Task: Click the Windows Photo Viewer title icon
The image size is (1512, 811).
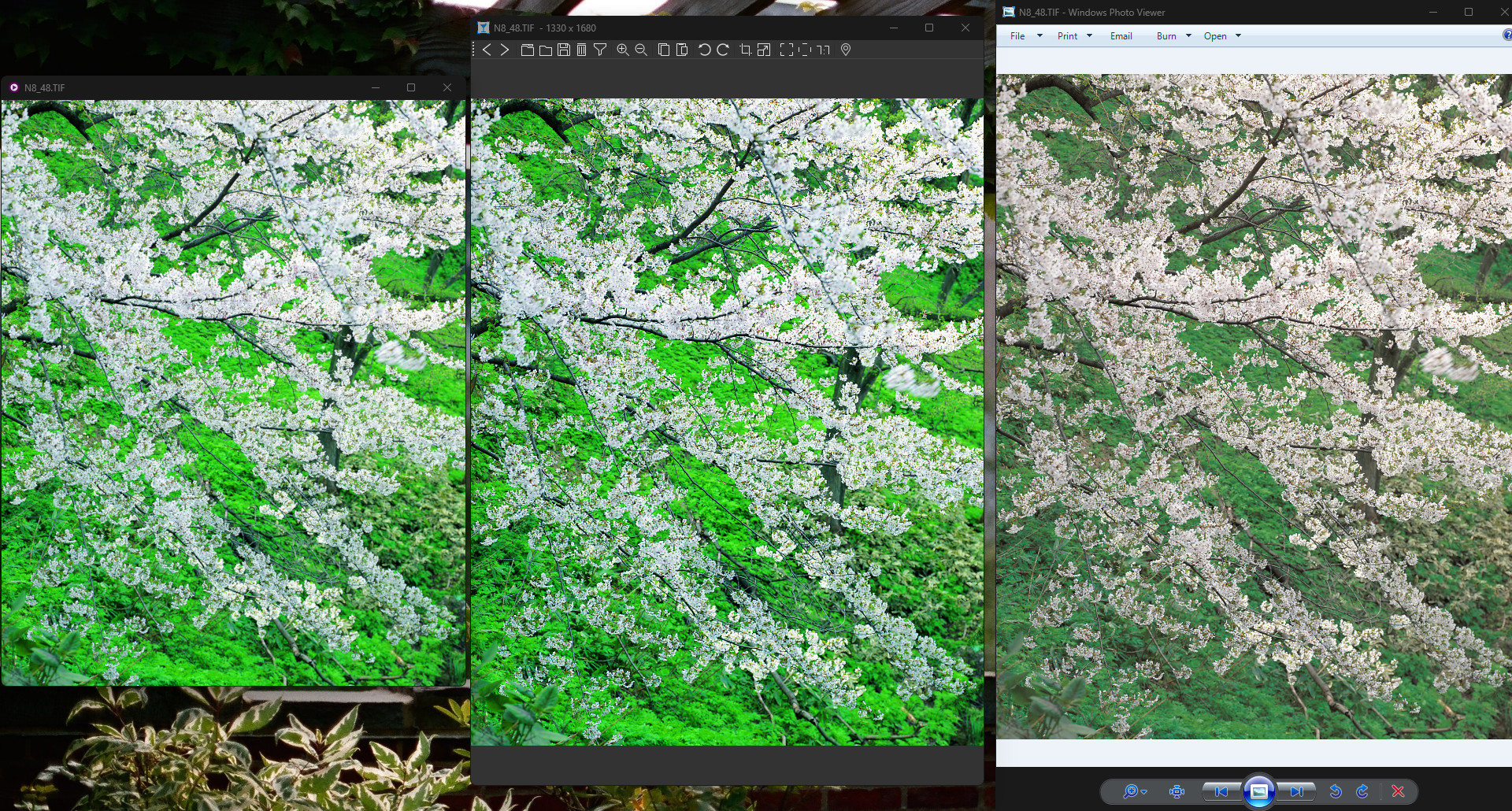Action: pos(1008,12)
